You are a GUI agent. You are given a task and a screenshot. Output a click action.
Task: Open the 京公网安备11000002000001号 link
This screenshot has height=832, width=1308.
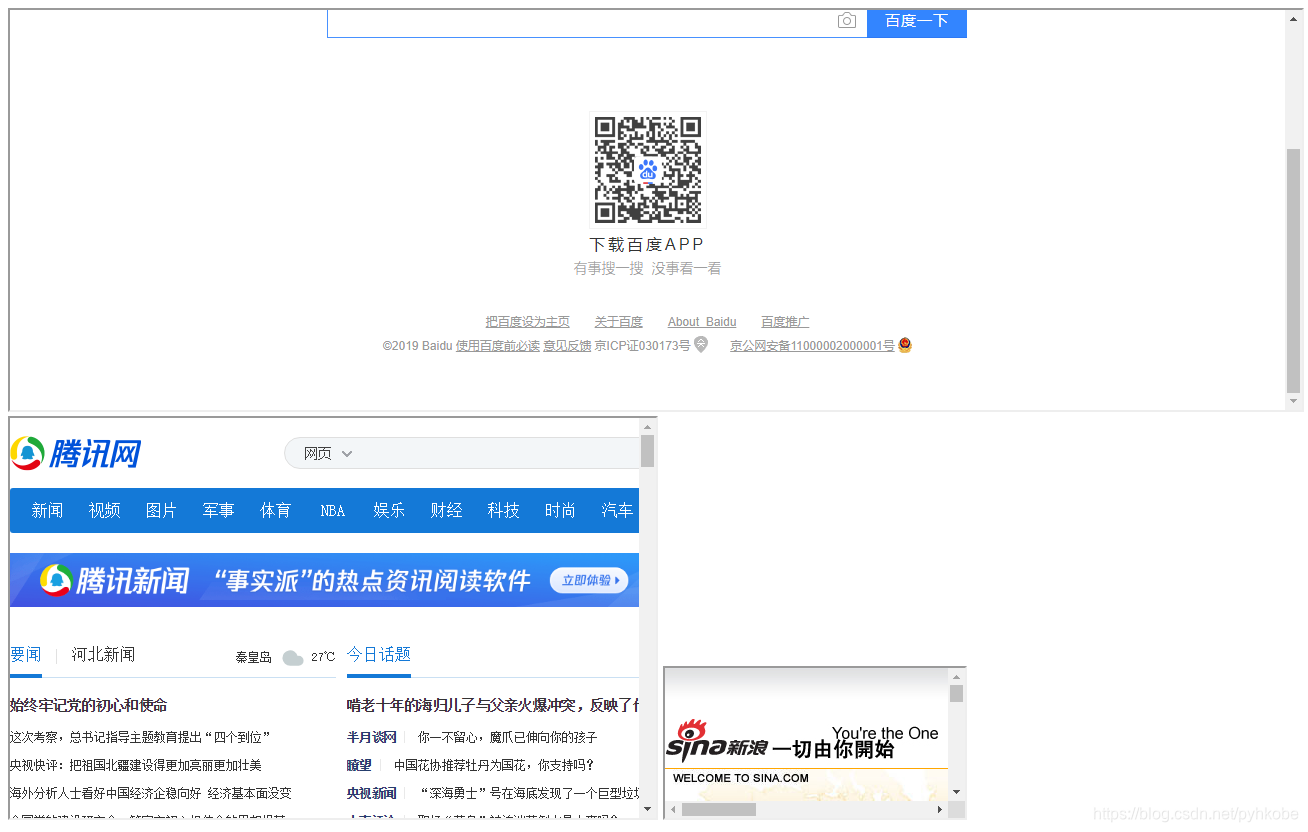click(812, 346)
